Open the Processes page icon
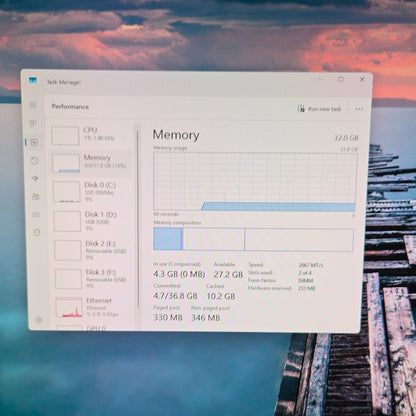This screenshot has width=416, height=416. tap(33, 124)
